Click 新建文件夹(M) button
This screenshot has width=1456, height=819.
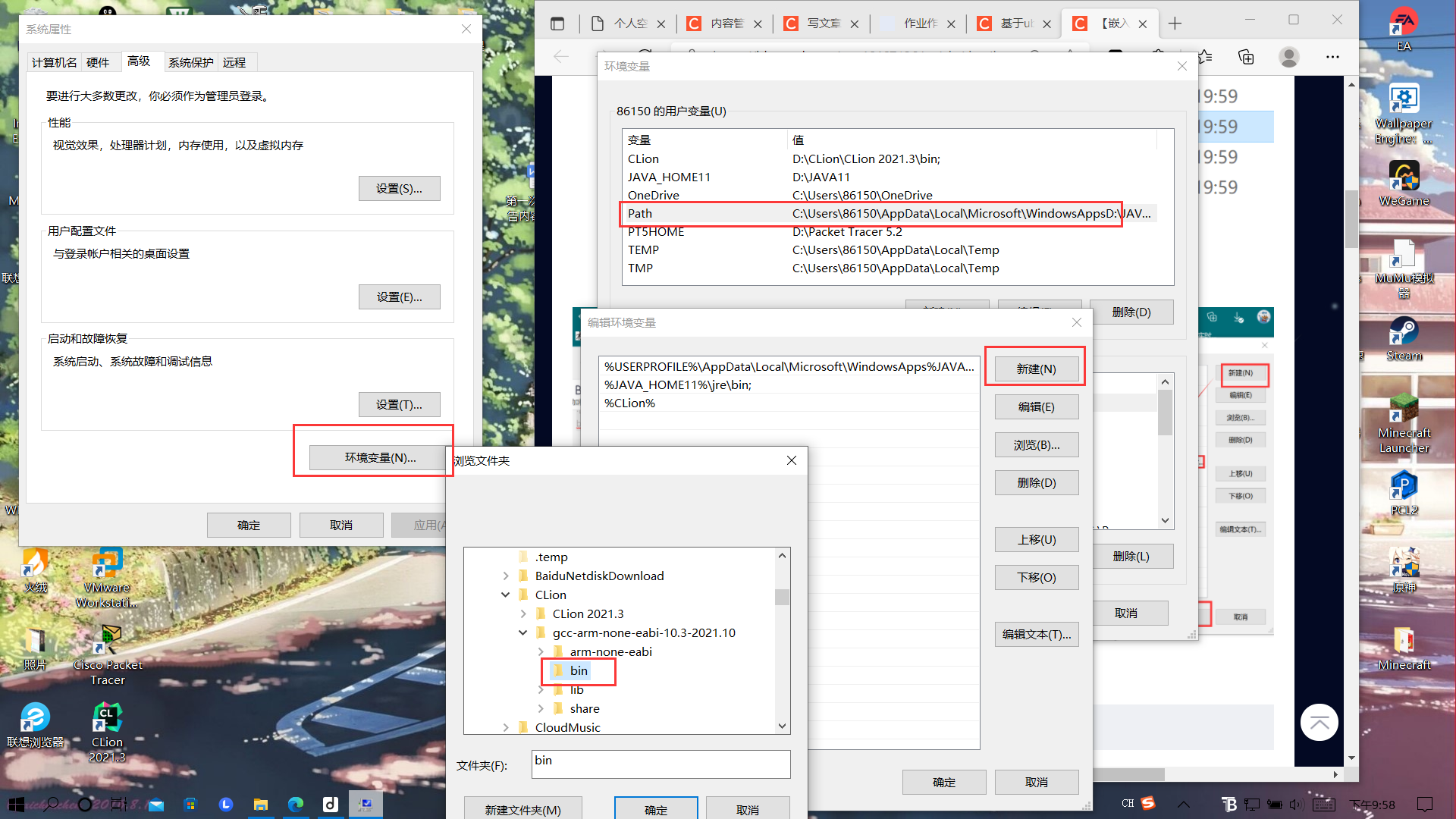[522, 809]
